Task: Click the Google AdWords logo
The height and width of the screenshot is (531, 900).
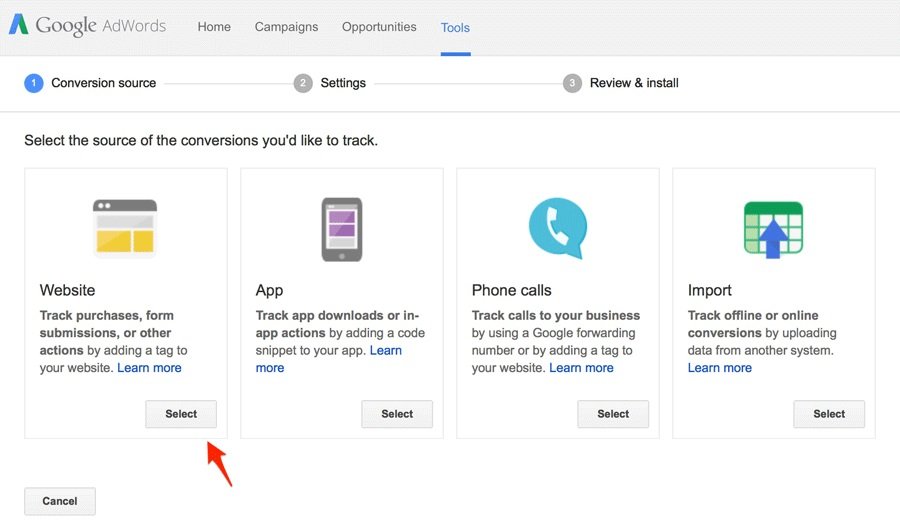Action: tap(87, 25)
